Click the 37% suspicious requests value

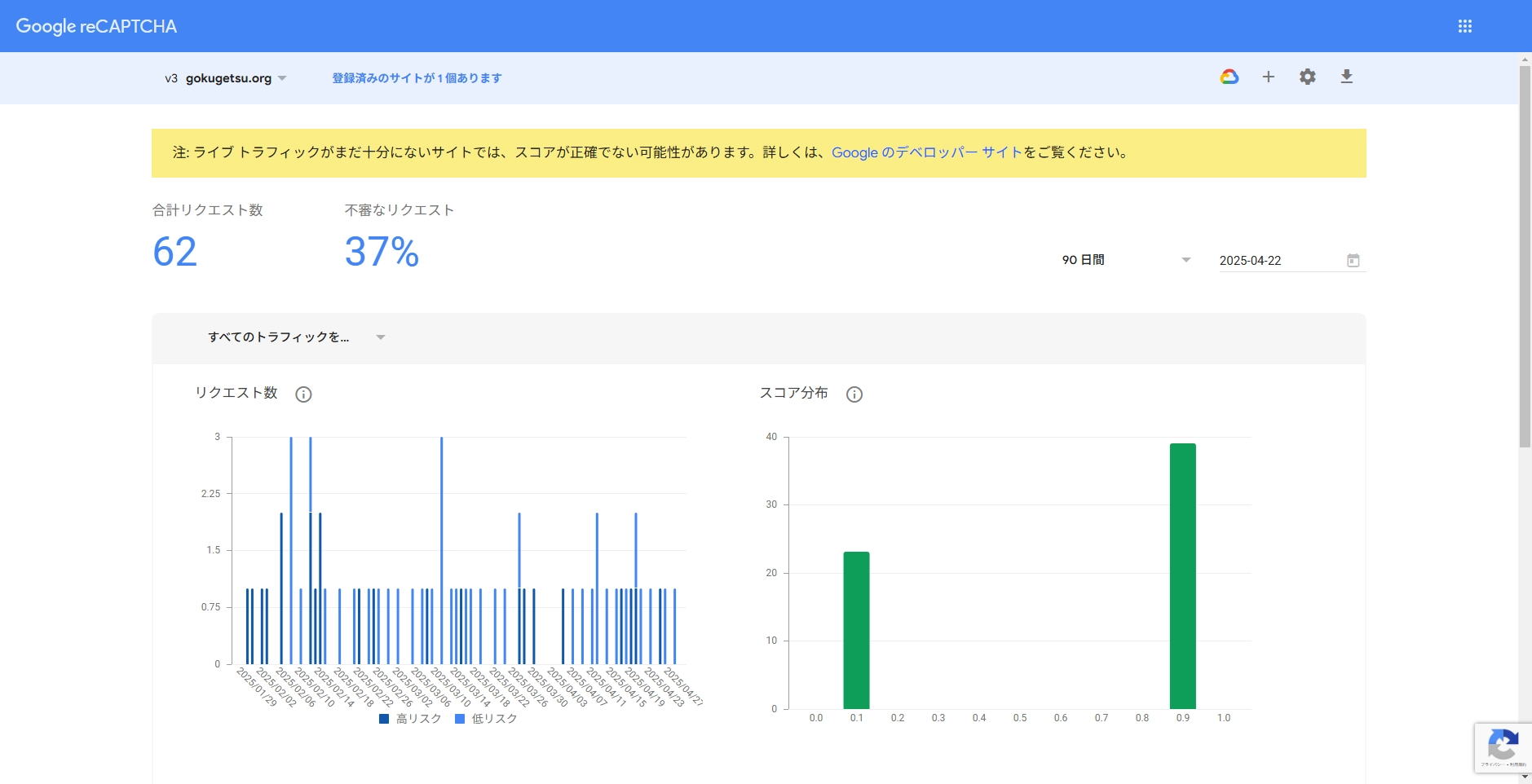point(382,252)
